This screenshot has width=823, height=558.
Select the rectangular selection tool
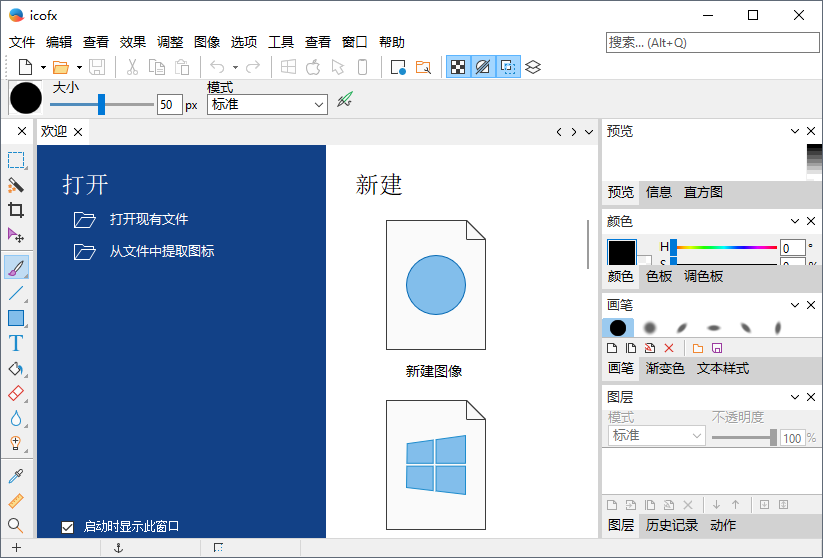pyautogui.click(x=16, y=160)
